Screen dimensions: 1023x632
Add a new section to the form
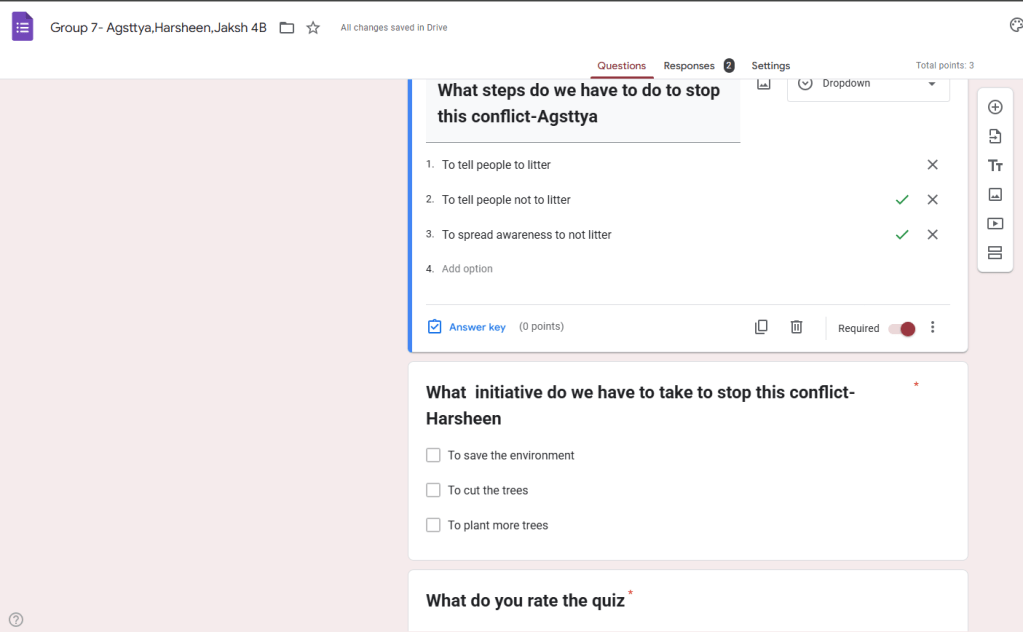(994, 252)
